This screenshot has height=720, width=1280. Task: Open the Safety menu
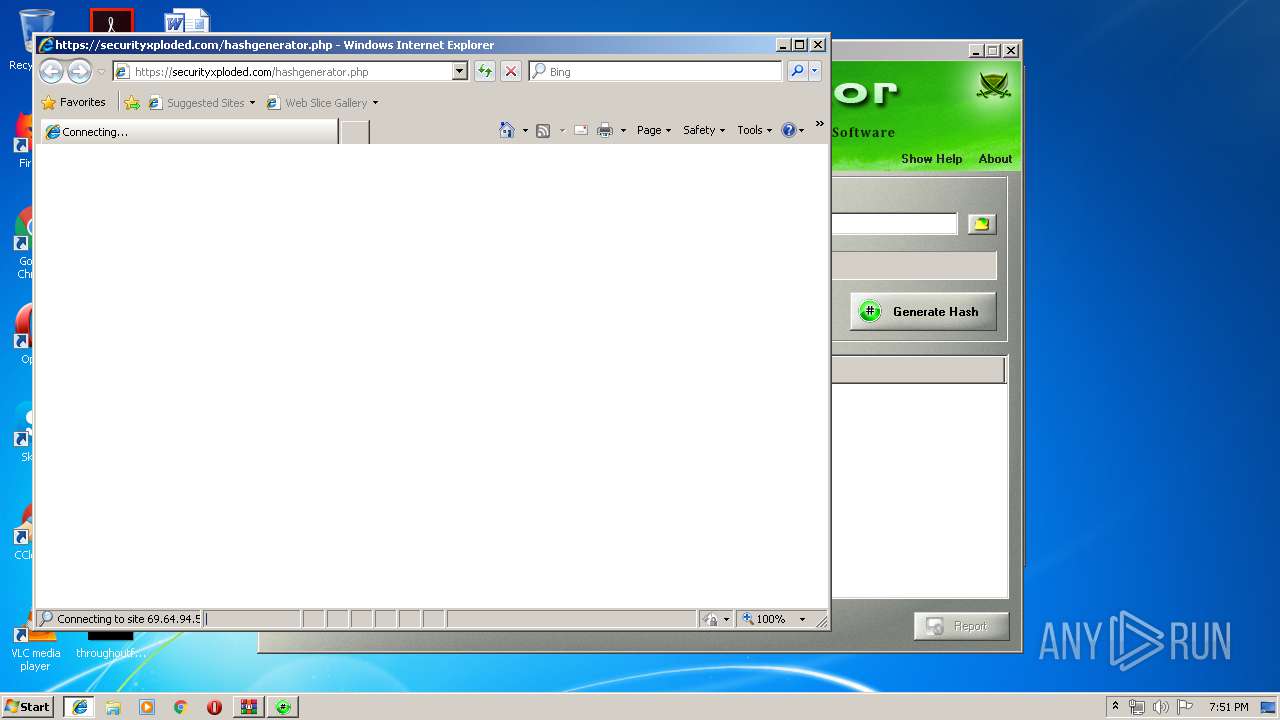coord(704,130)
